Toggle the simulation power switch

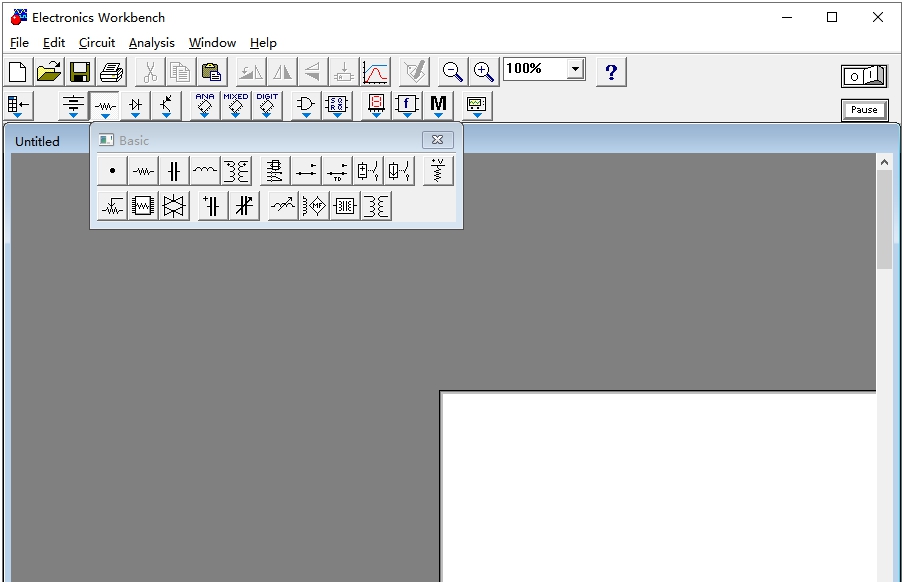click(863, 76)
